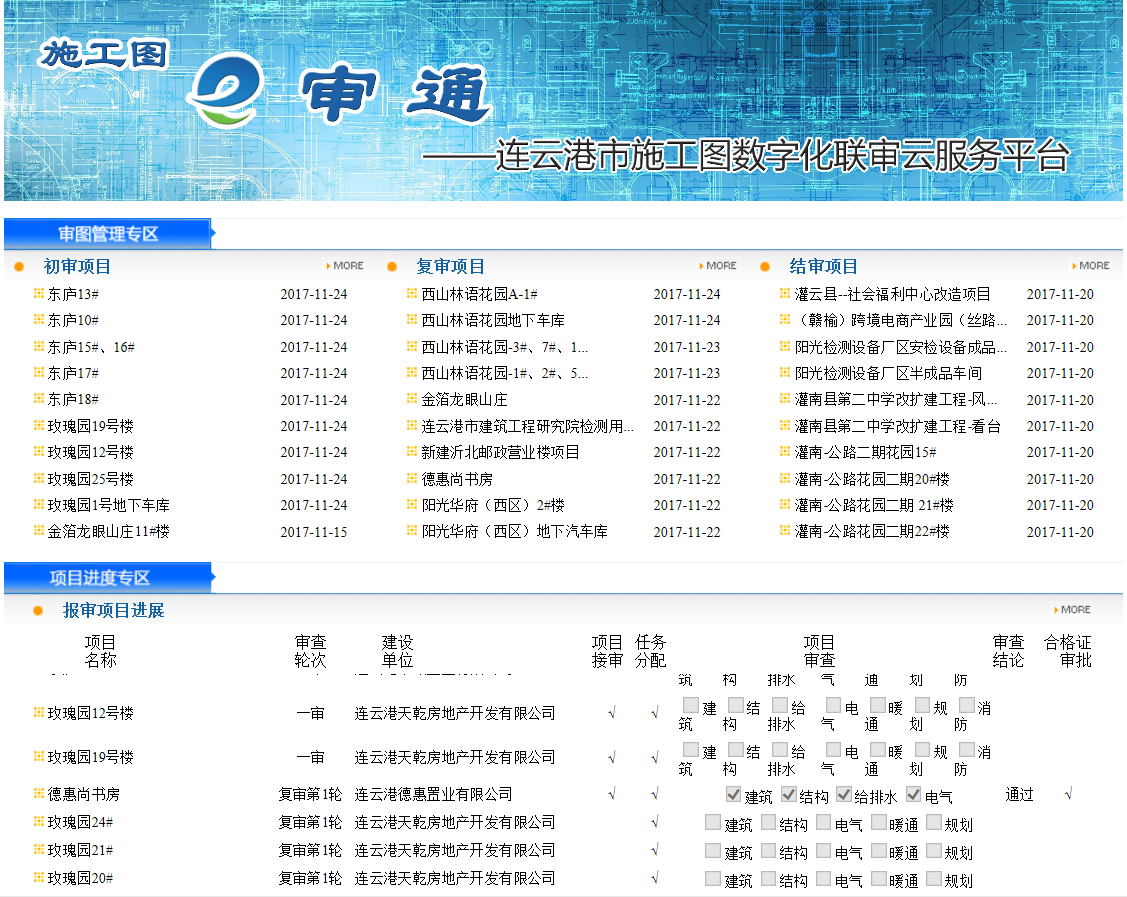Screen dimensions: 1127x897
Task: Open the 新建沂北邮政营业楼项目 link
Action: pyautogui.click(x=500, y=452)
